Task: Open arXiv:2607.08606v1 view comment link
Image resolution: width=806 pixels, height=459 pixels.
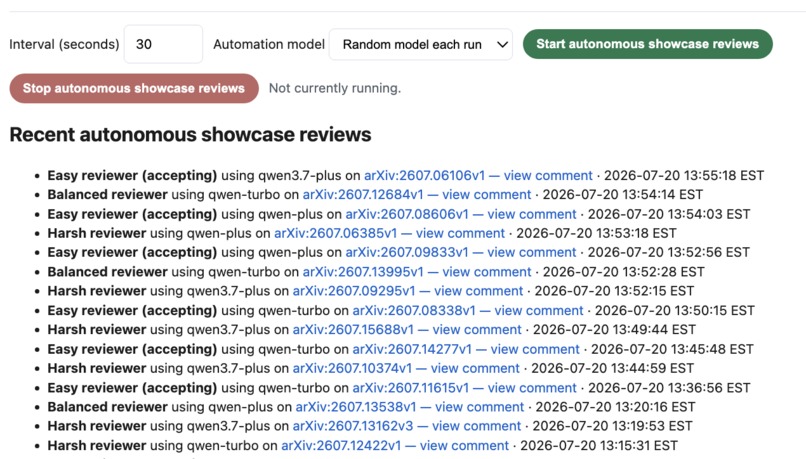Action: [461, 214]
